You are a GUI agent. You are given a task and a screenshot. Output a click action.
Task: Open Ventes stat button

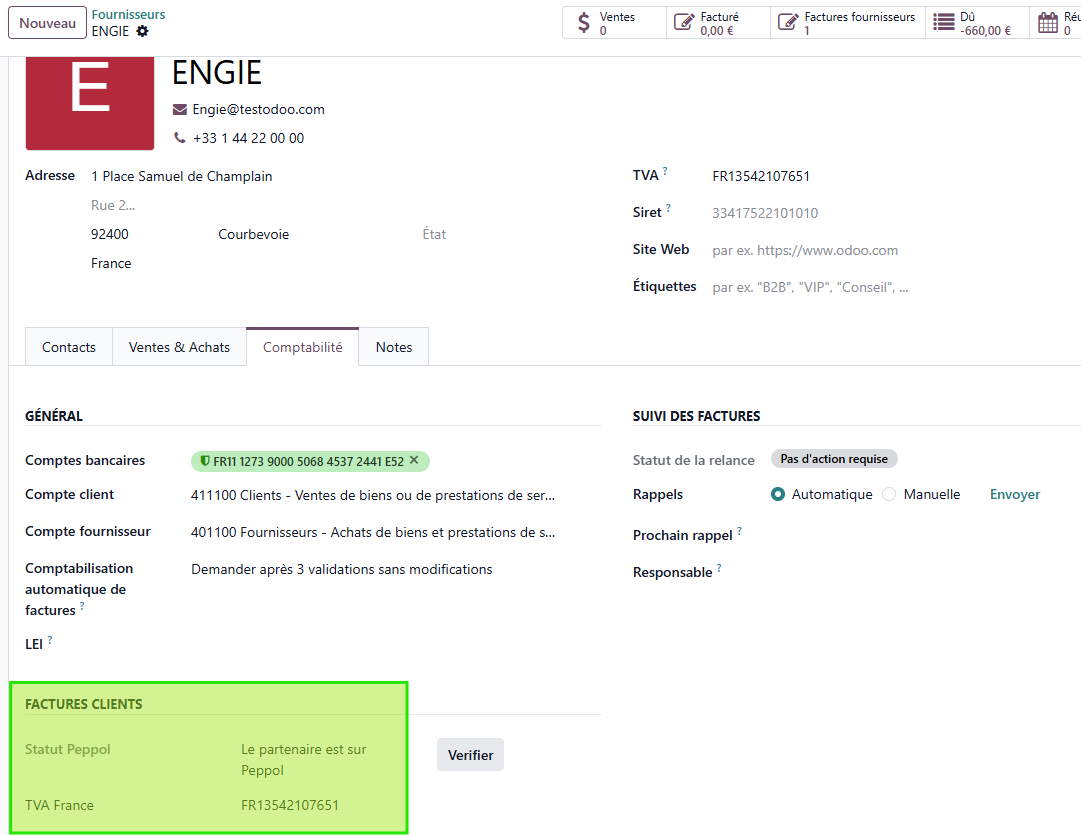coord(614,23)
